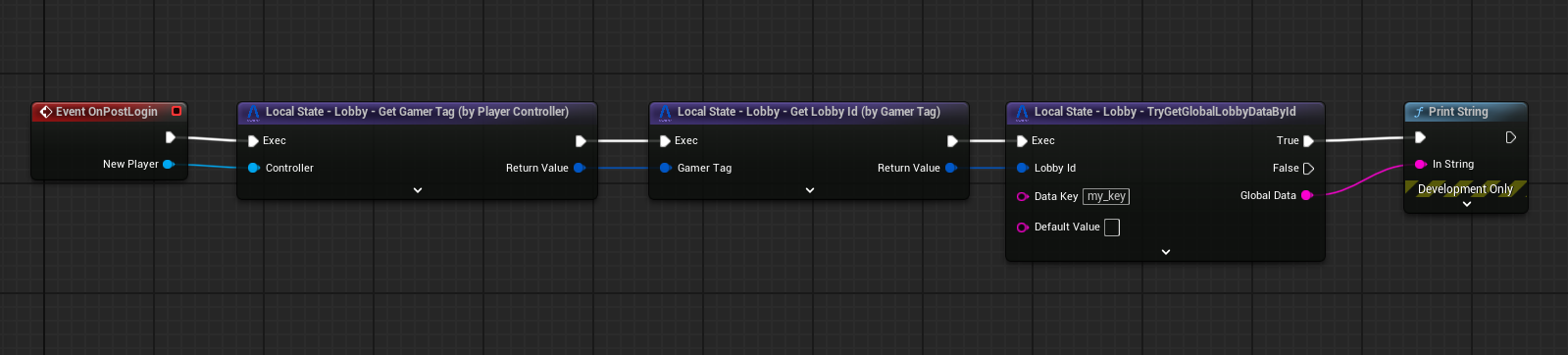Click the Controller input pin
The width and height of the screenshot is (1568, 355).
(x=254, y=168)
